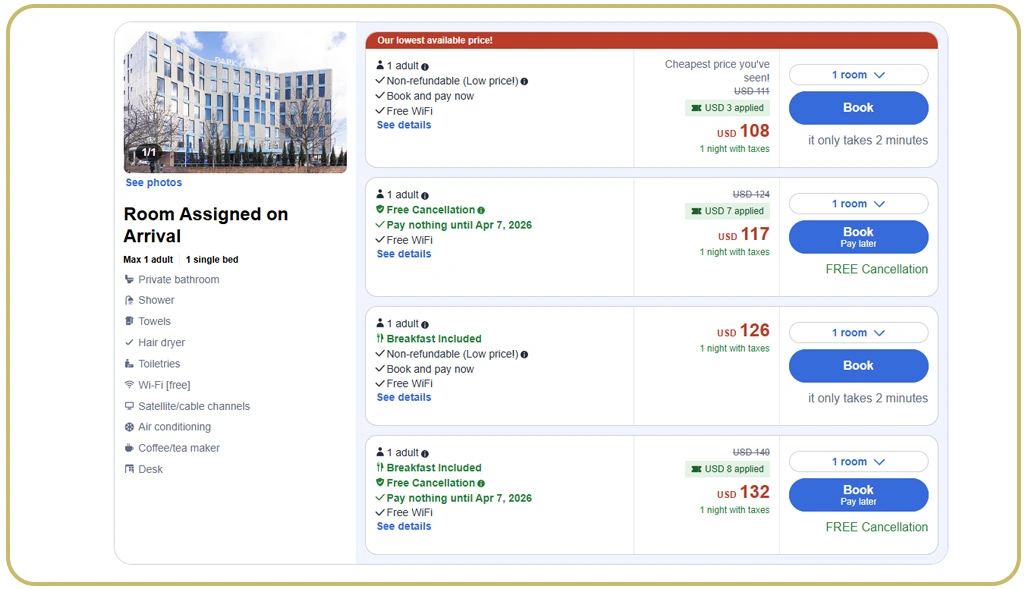Click the USD 8 applied coupon badge
The height and width of the screenshot is (589, 1026).
pos(727,469)
